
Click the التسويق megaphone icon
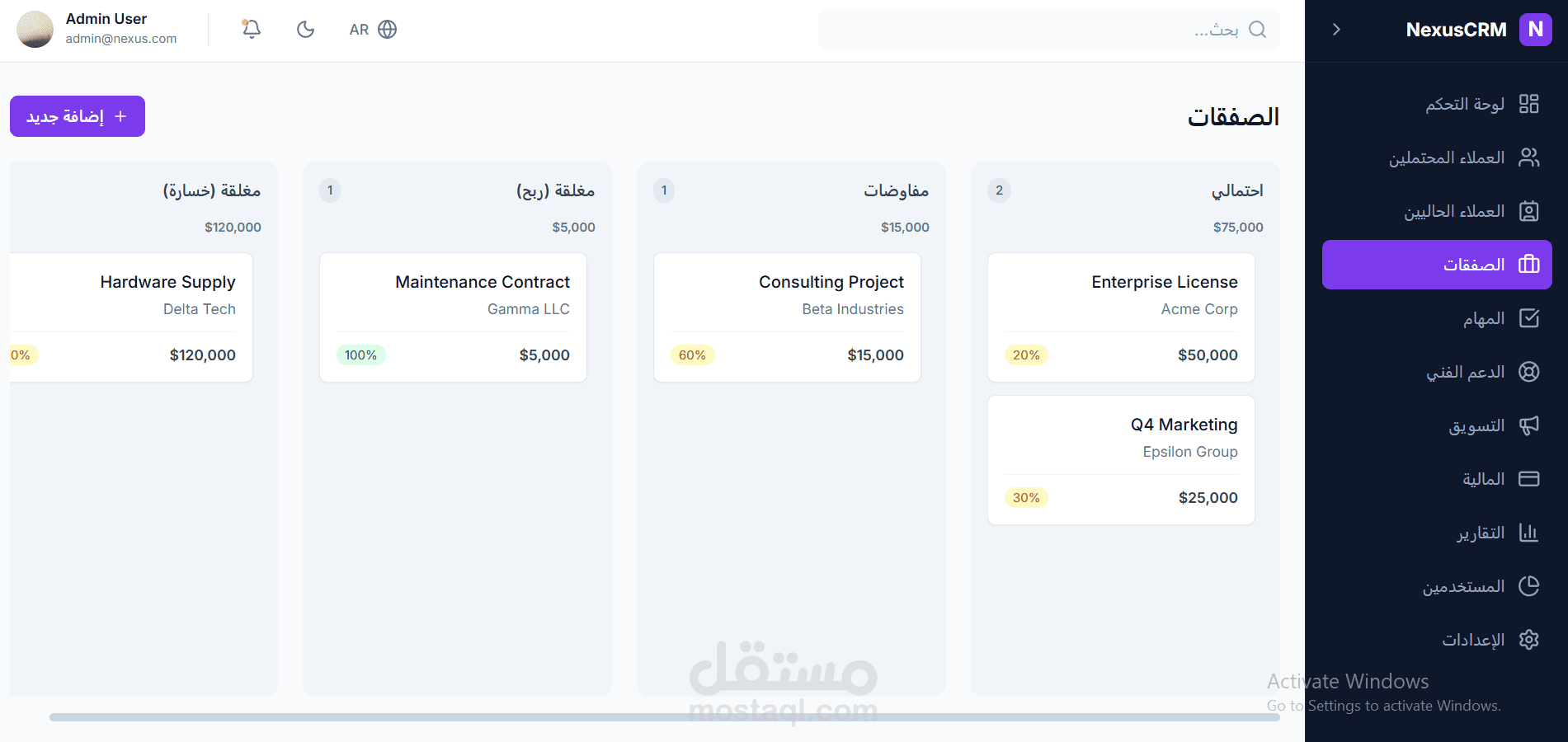coord(1528,425)
